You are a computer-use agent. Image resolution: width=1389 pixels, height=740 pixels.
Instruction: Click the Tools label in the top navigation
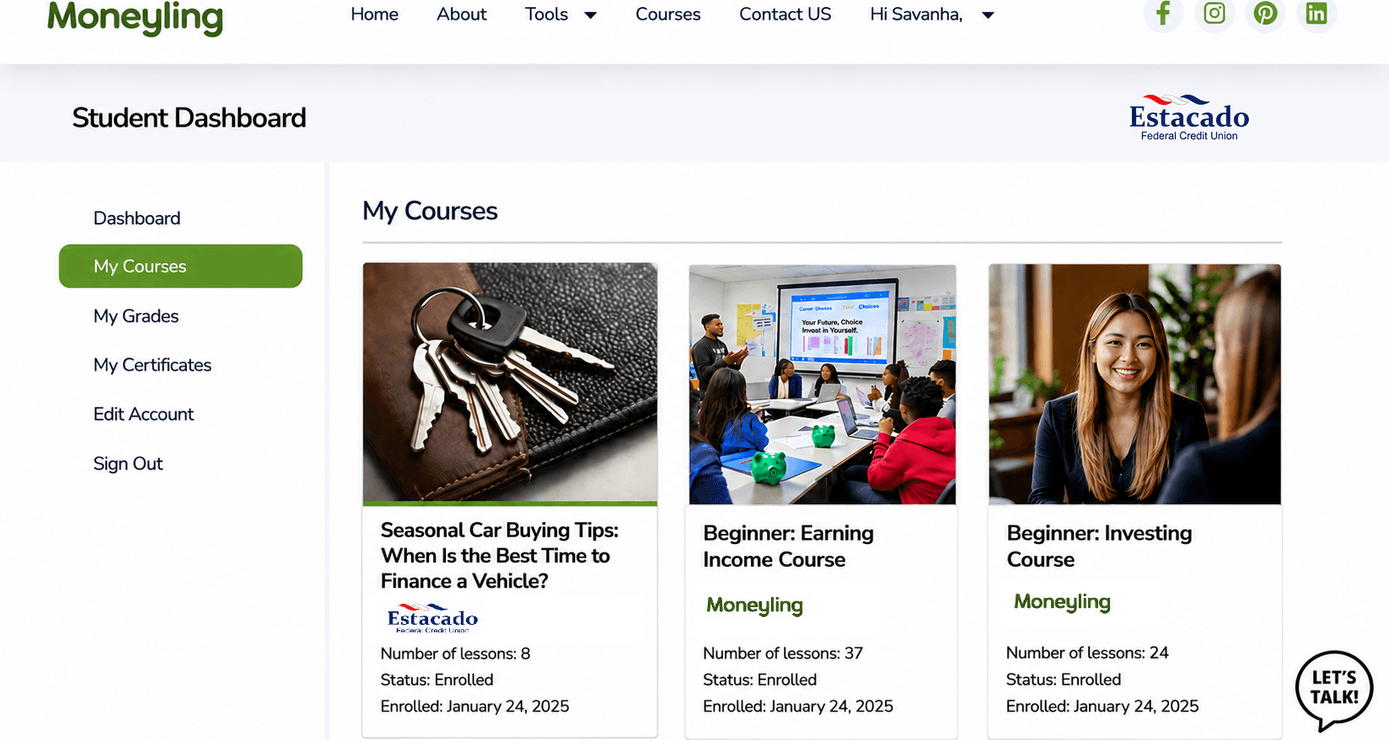point(546,14)
